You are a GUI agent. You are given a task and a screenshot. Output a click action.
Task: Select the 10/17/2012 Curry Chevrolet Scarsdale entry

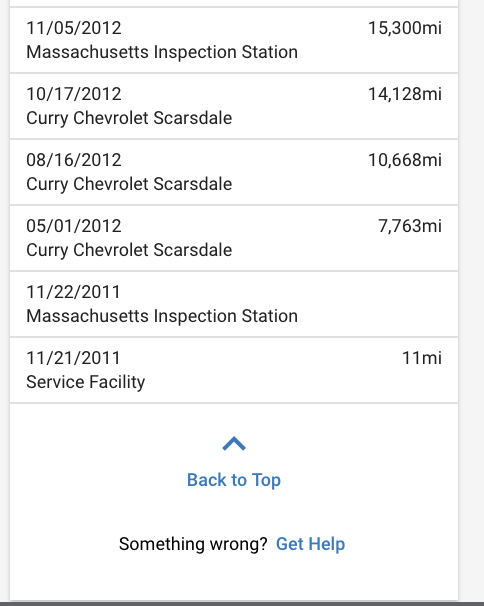(x=234, y=106)
